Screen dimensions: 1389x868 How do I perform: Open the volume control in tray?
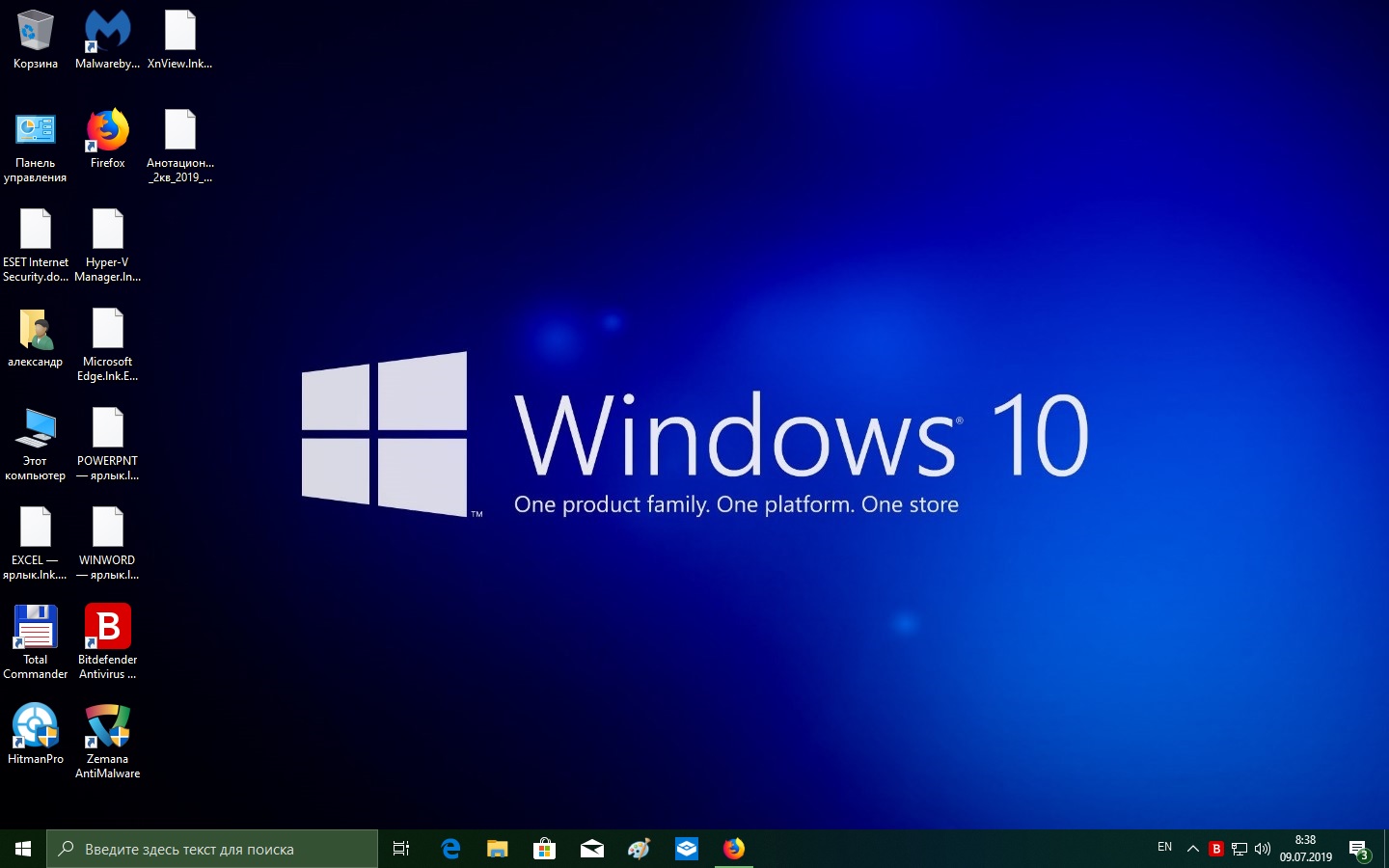(x=1262, y=849)
